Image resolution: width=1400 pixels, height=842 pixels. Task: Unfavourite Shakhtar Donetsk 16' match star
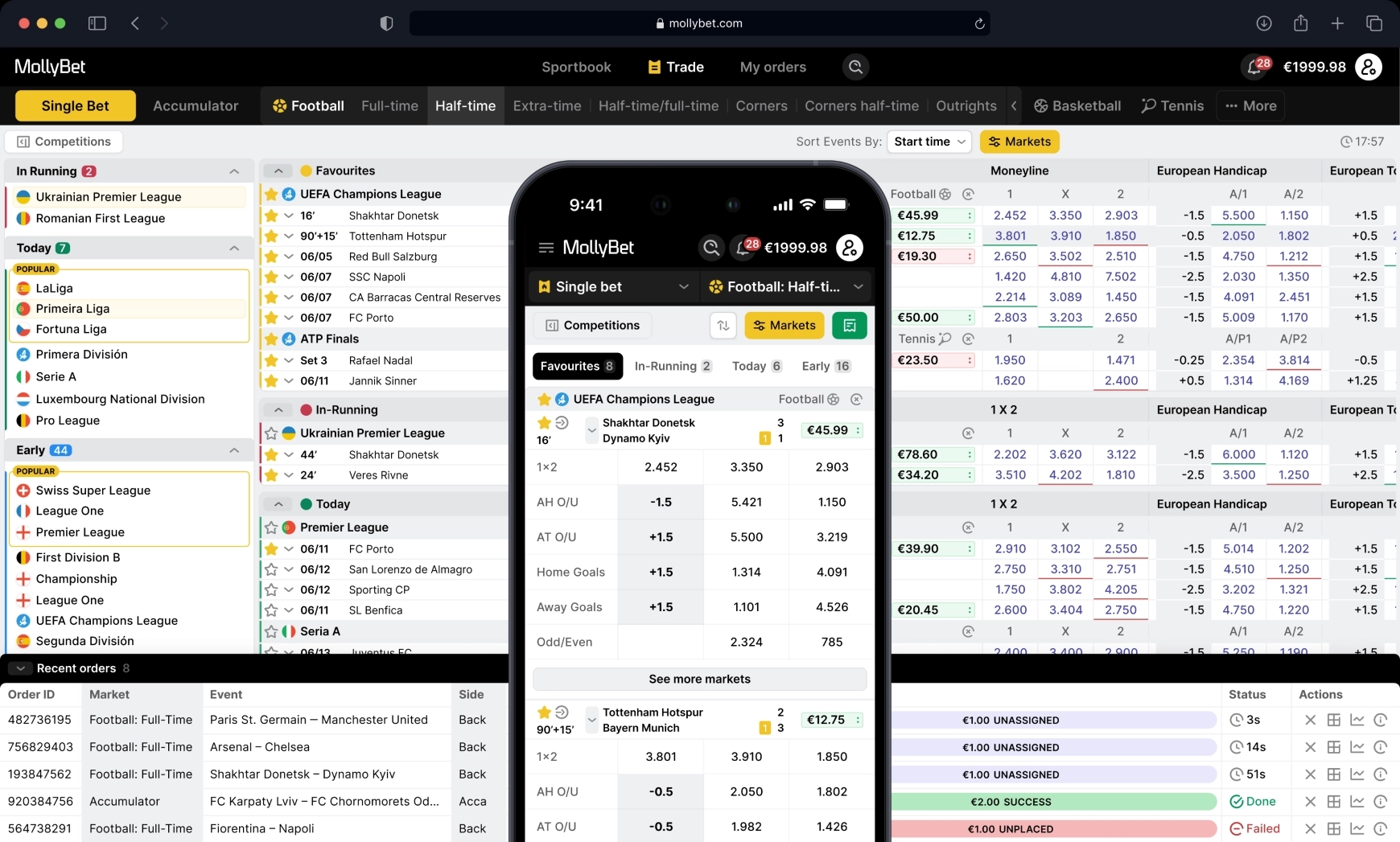pyautogui.click(x=271, y=216)
